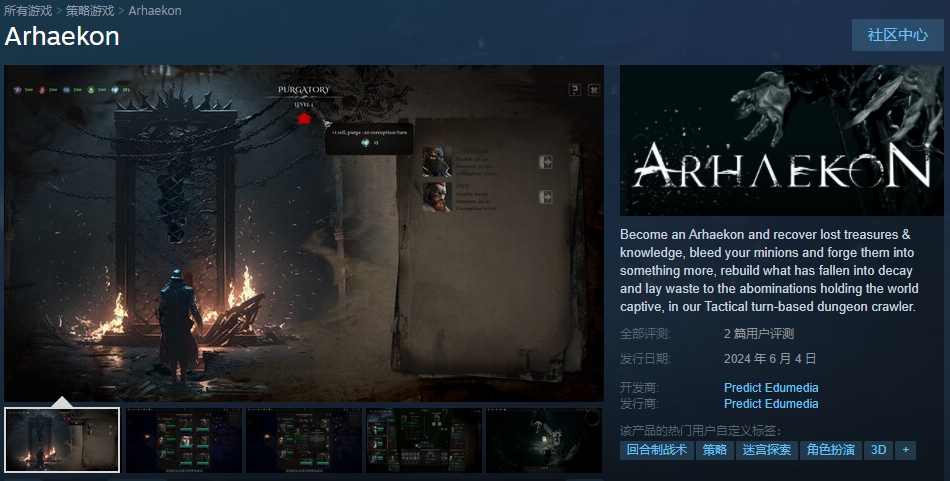This screenshot has height=481, width=950.
Task: Open developer link Predict Edumedia next to 开发商
Action: coord(771,388)
